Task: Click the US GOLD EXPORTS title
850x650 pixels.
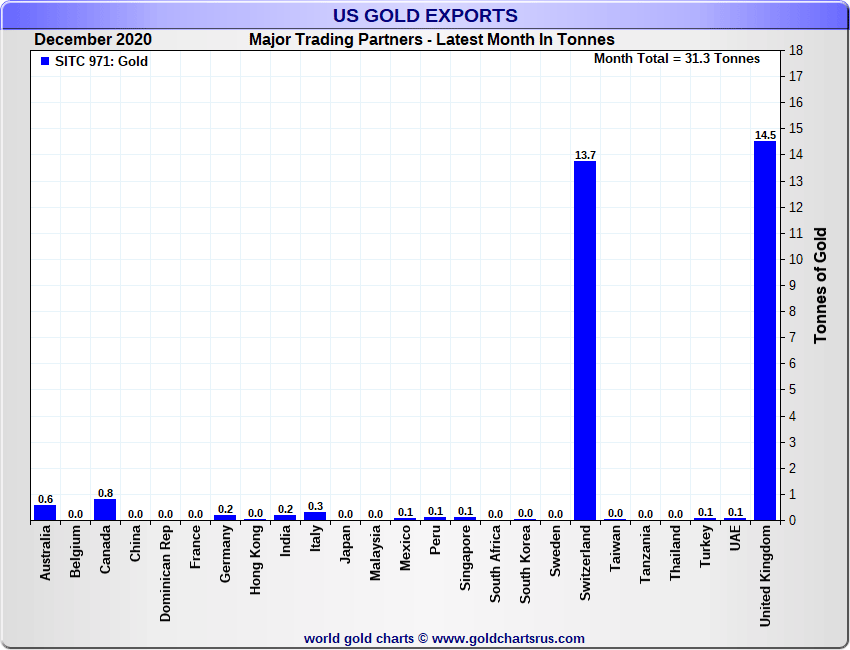Action: [x=425, y=15]
